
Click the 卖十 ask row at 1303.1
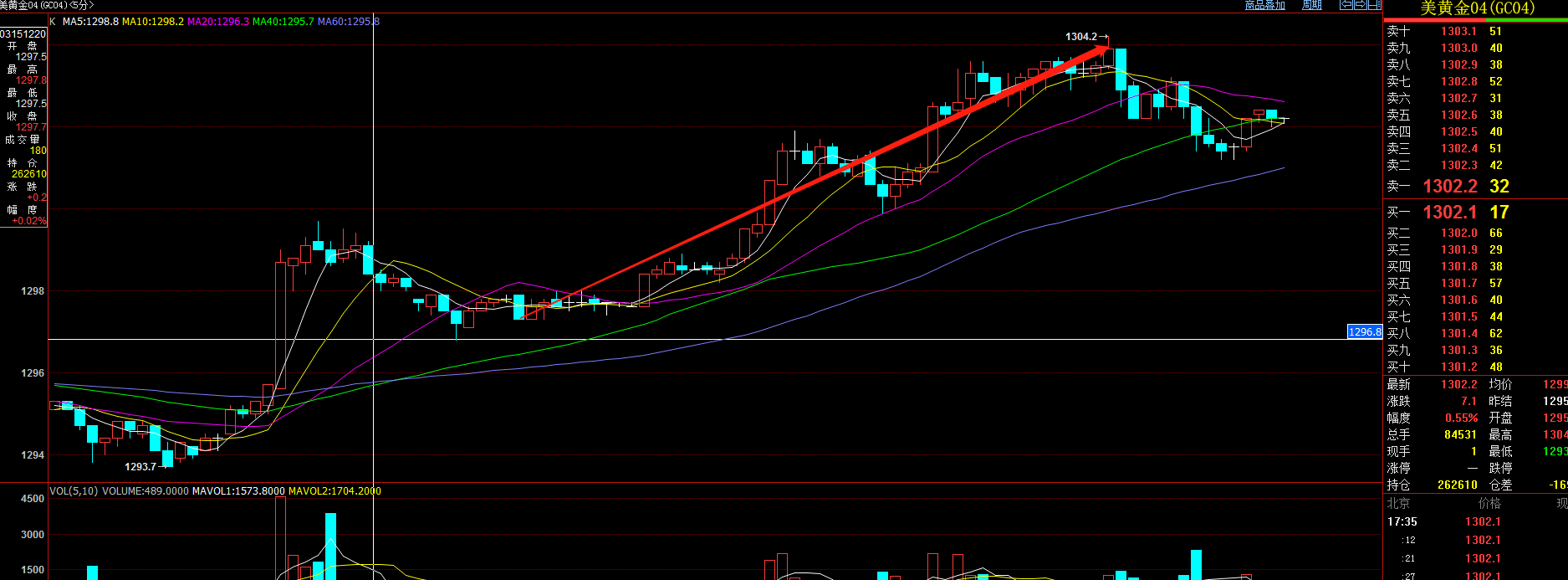tap(1475, 31)
